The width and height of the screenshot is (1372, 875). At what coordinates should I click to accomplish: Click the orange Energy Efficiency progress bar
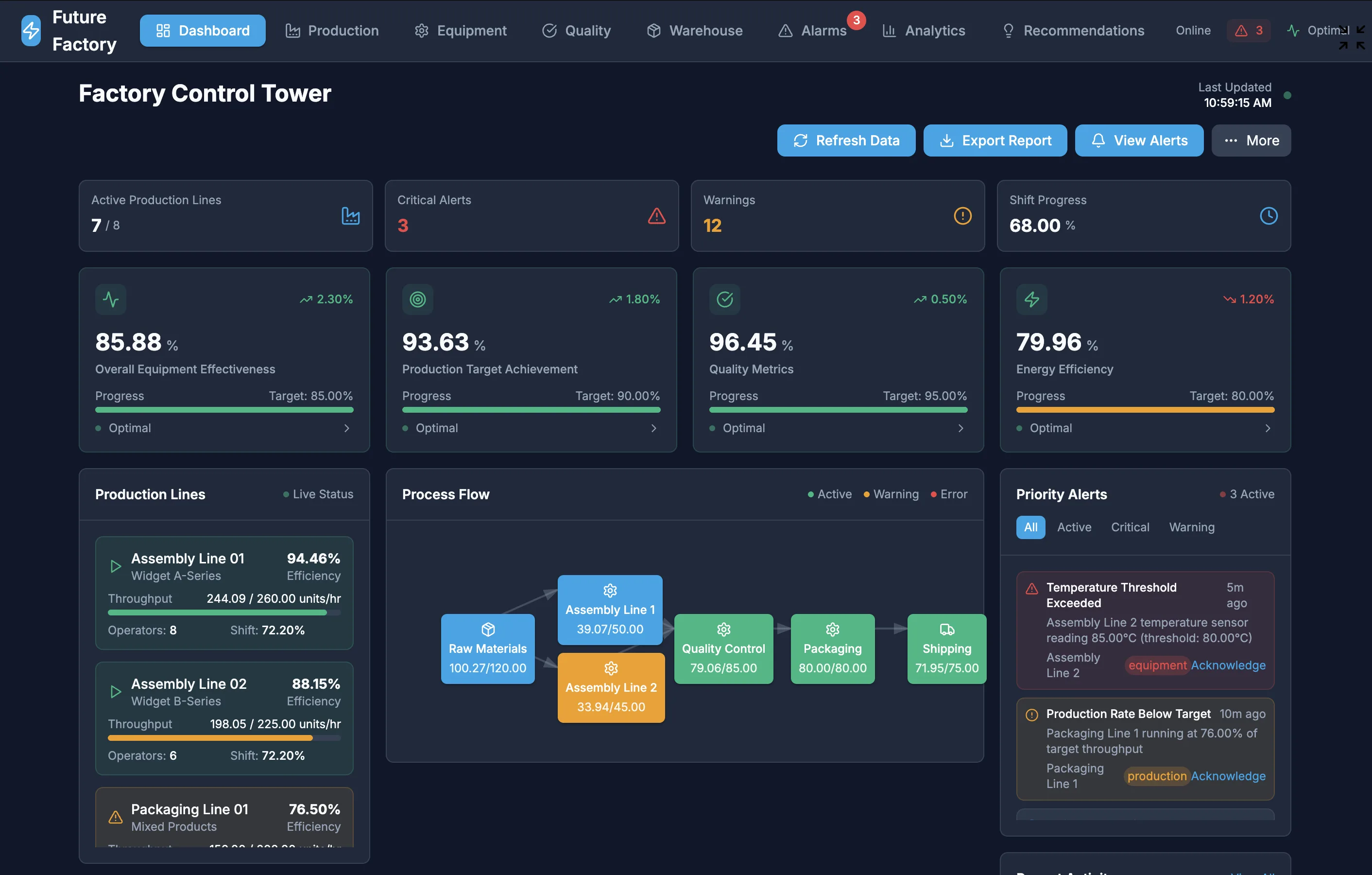click(1145, 410)
